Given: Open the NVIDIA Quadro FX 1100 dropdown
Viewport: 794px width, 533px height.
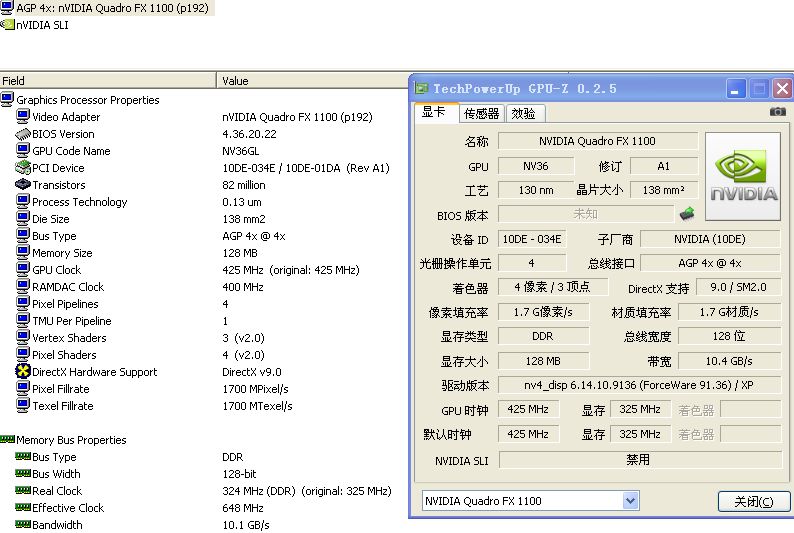Looking at the screenshot, I should coord(630,500).
